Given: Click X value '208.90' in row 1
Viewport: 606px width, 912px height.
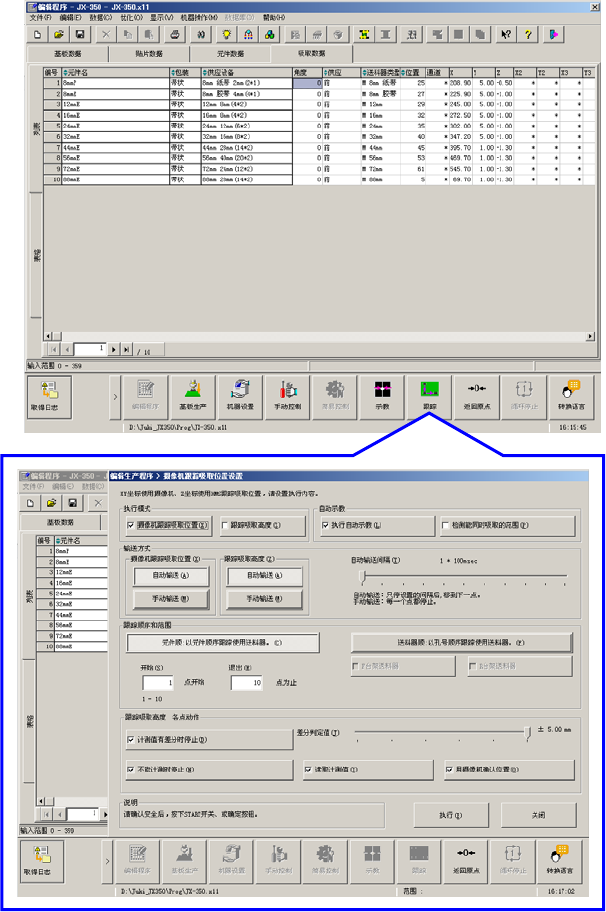Looking at the screenshot, I should pos(460,83).
